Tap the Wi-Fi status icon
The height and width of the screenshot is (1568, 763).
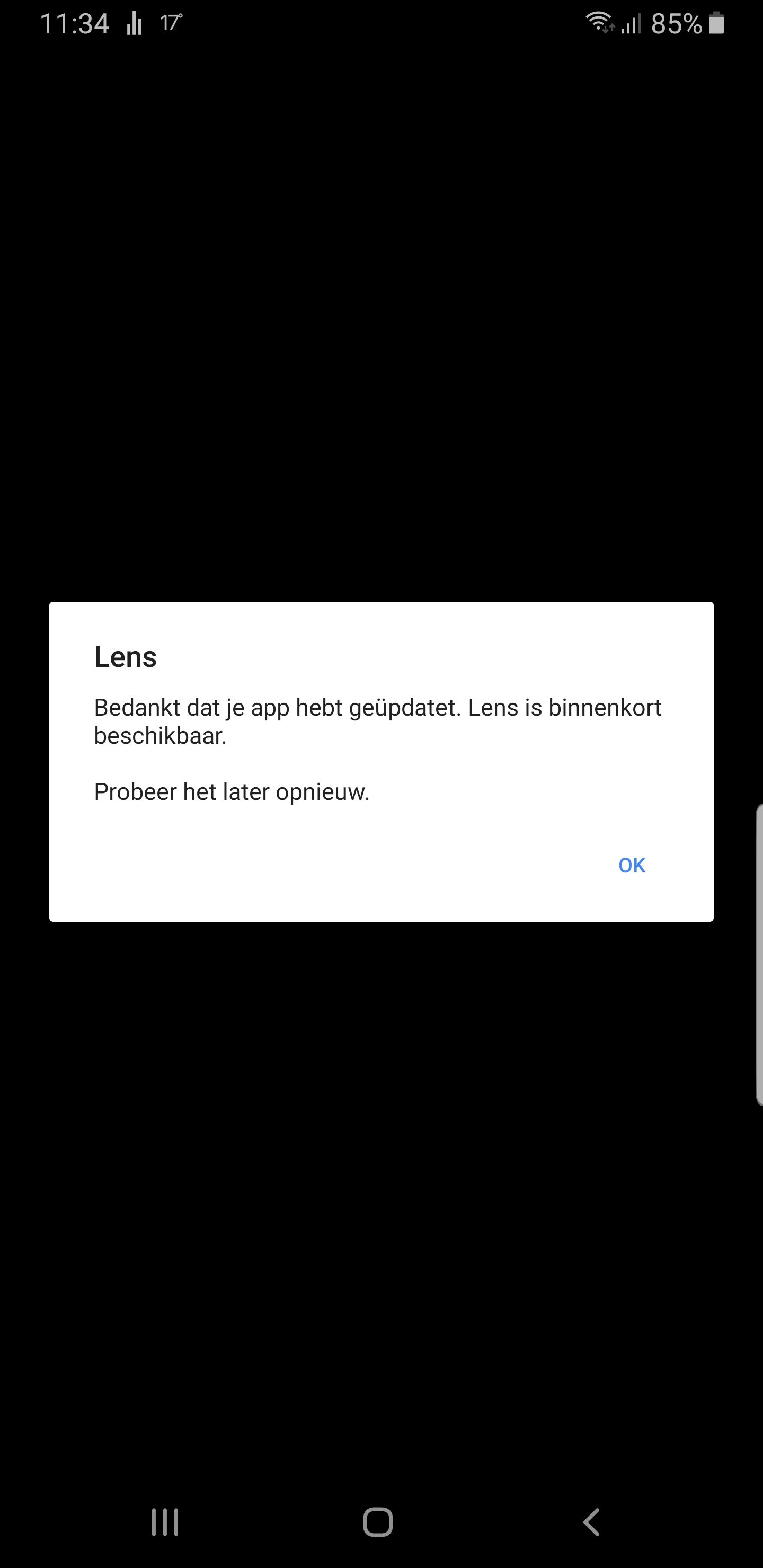[600, 23]
